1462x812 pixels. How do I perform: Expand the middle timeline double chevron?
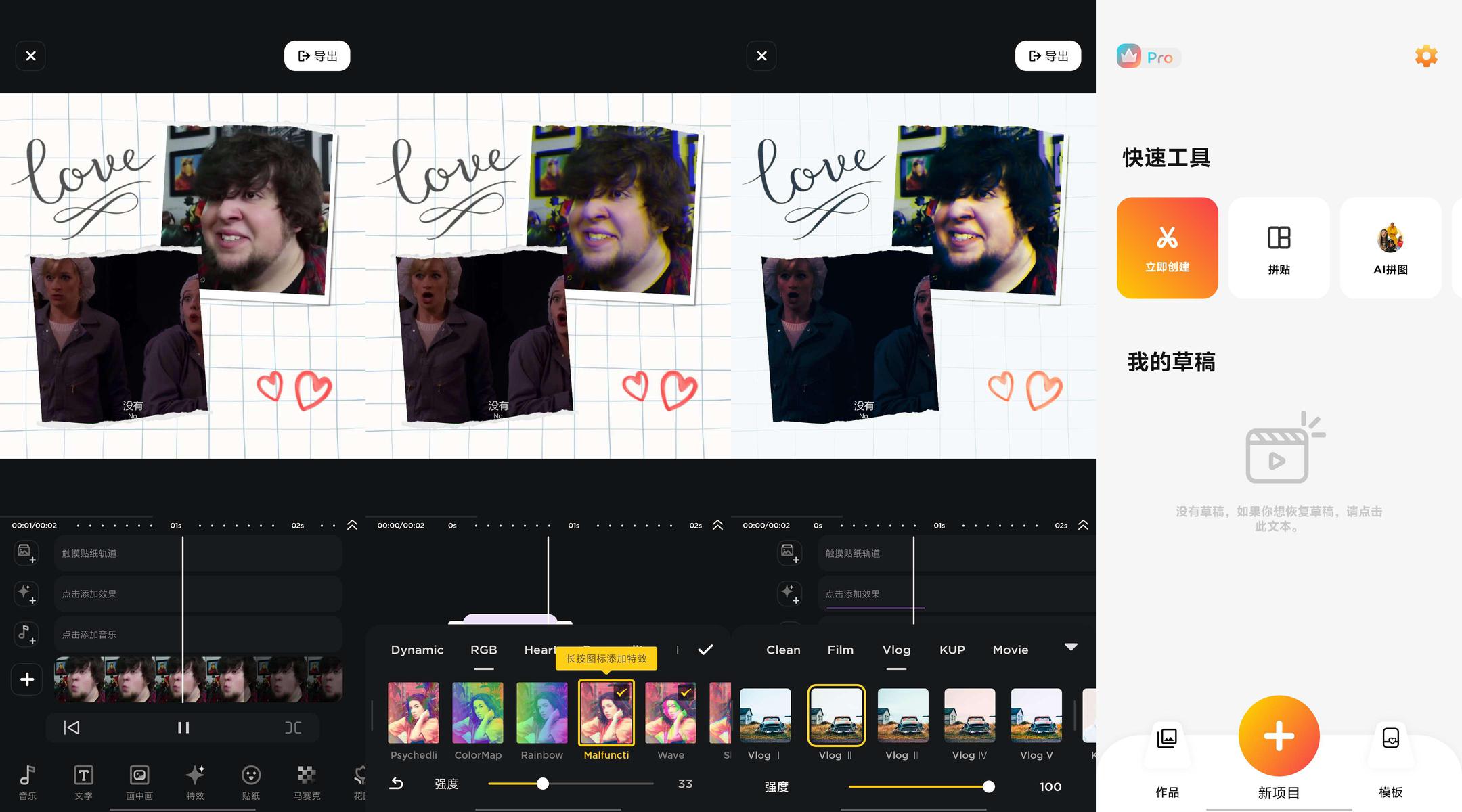click(x=717, y=525)
